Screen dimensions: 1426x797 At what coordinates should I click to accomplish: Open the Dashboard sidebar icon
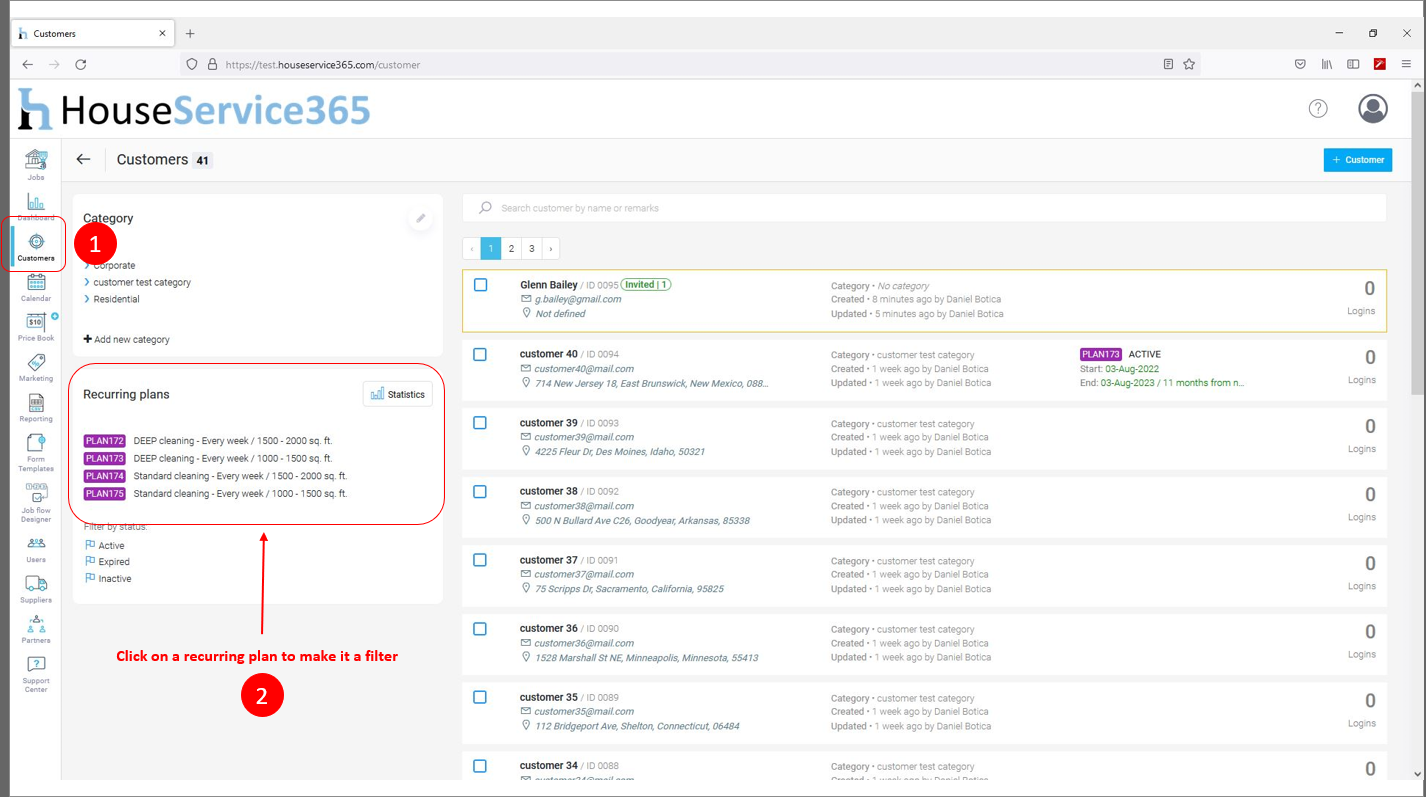point(36,204)
